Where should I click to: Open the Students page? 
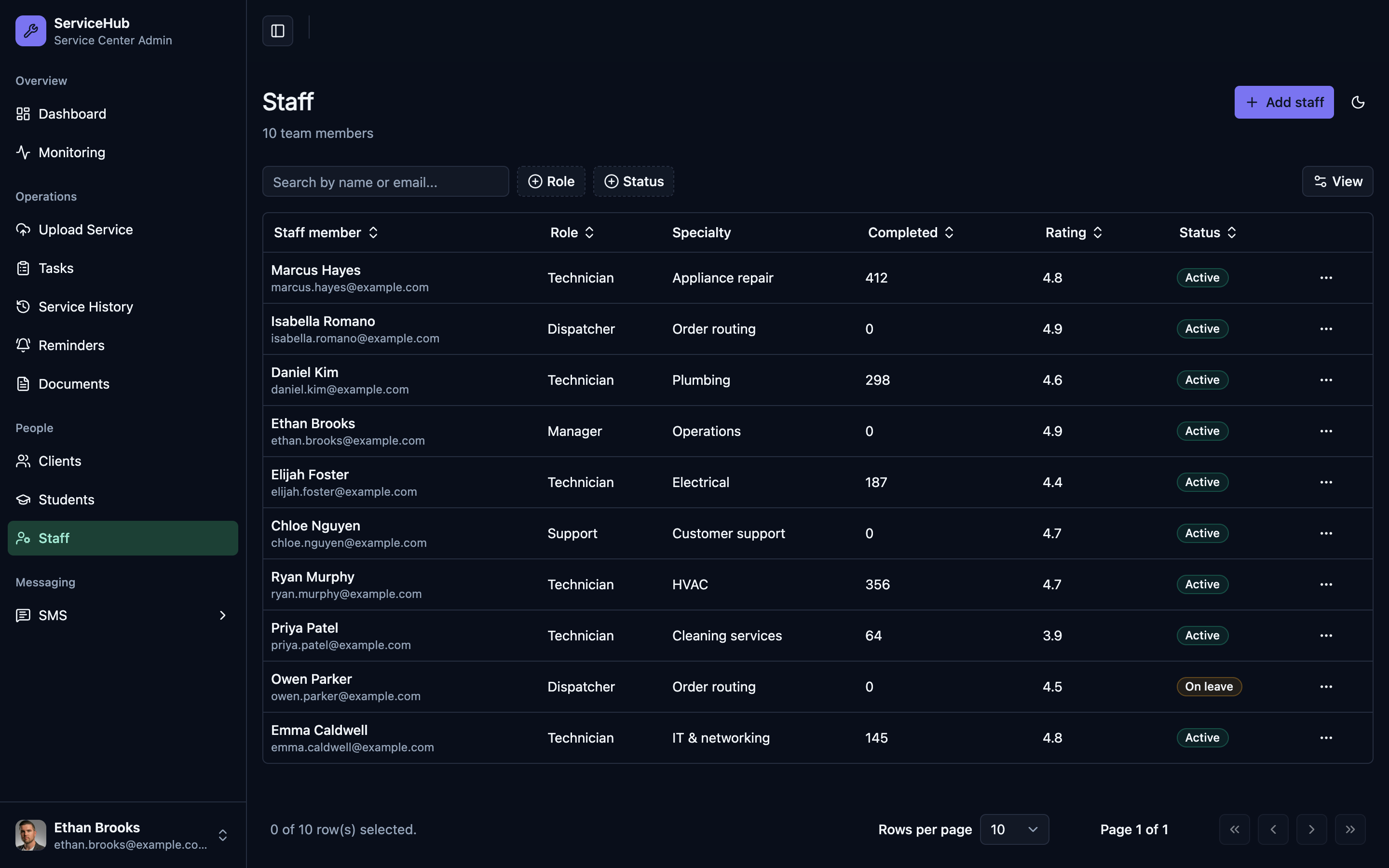click(x=123, y=500)
